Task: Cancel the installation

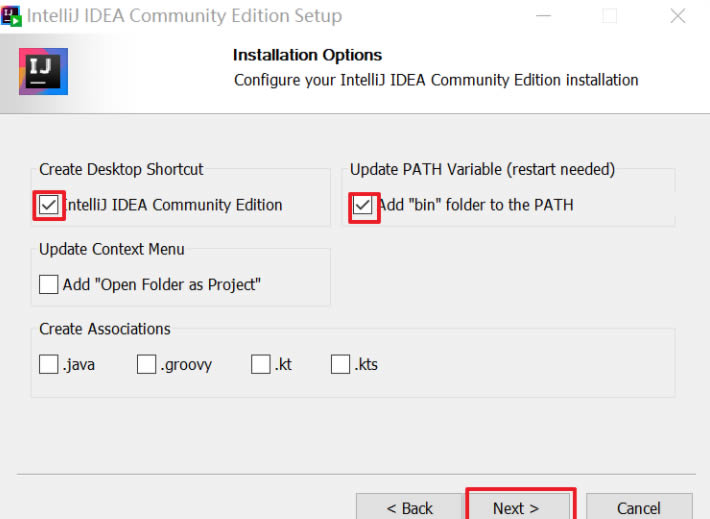Action: pos(638,507)
